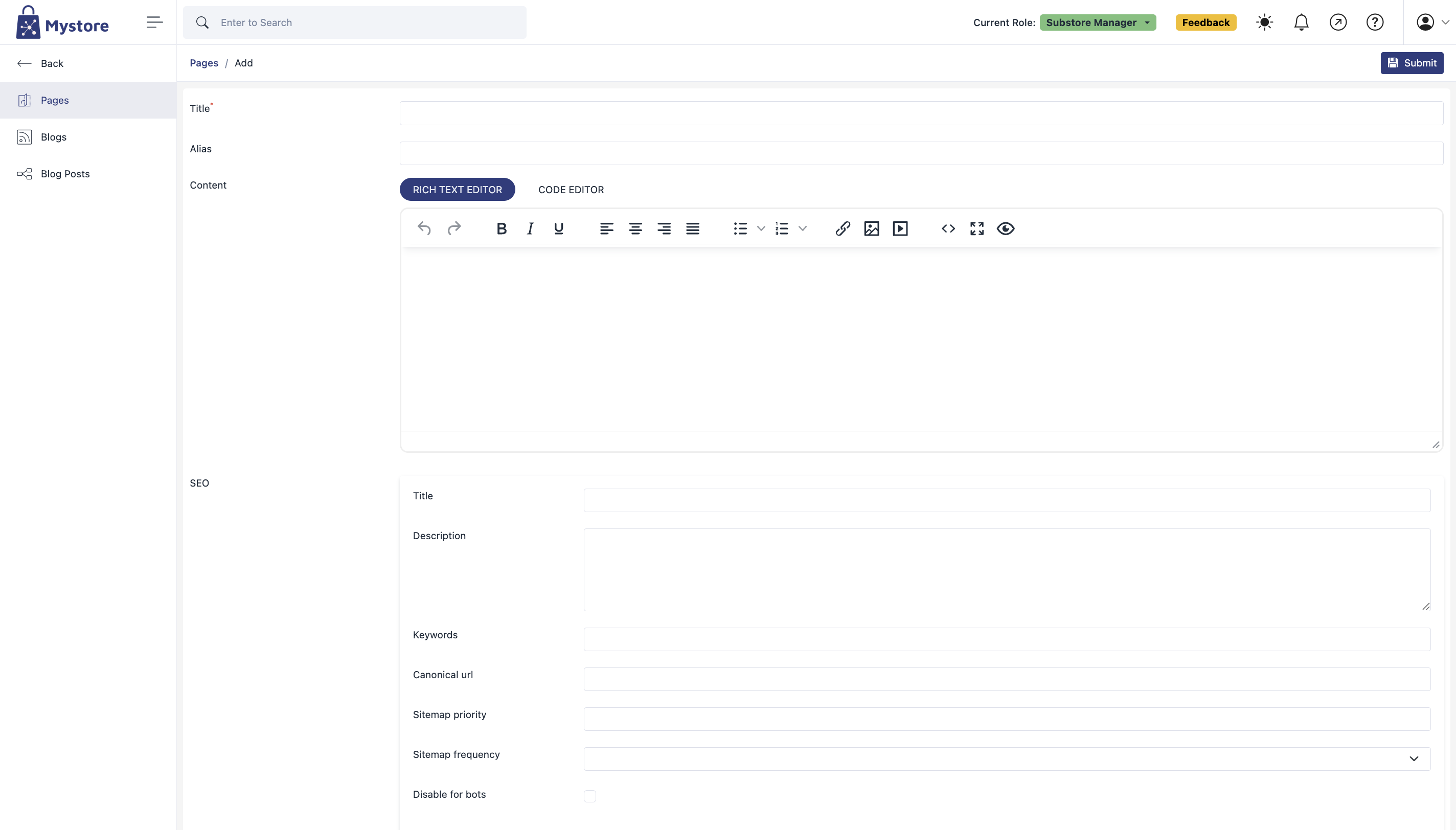Click the Submit button
The height and width of the screenshot is (830, 1456).
(1412, 63)
